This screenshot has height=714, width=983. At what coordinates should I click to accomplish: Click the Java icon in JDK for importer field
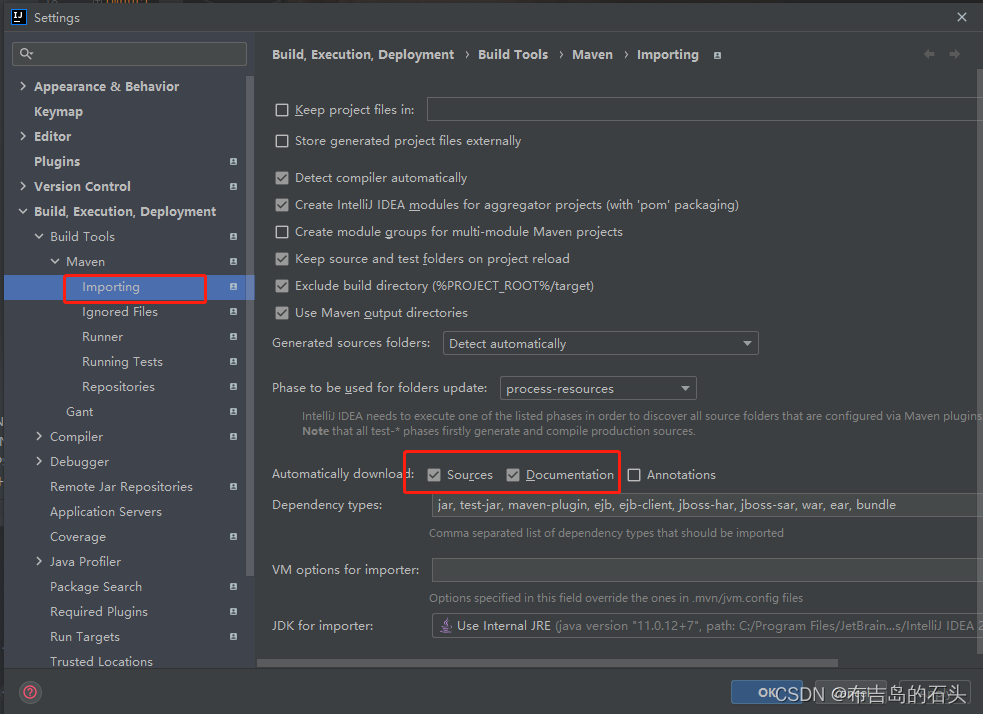pos(446,625)
